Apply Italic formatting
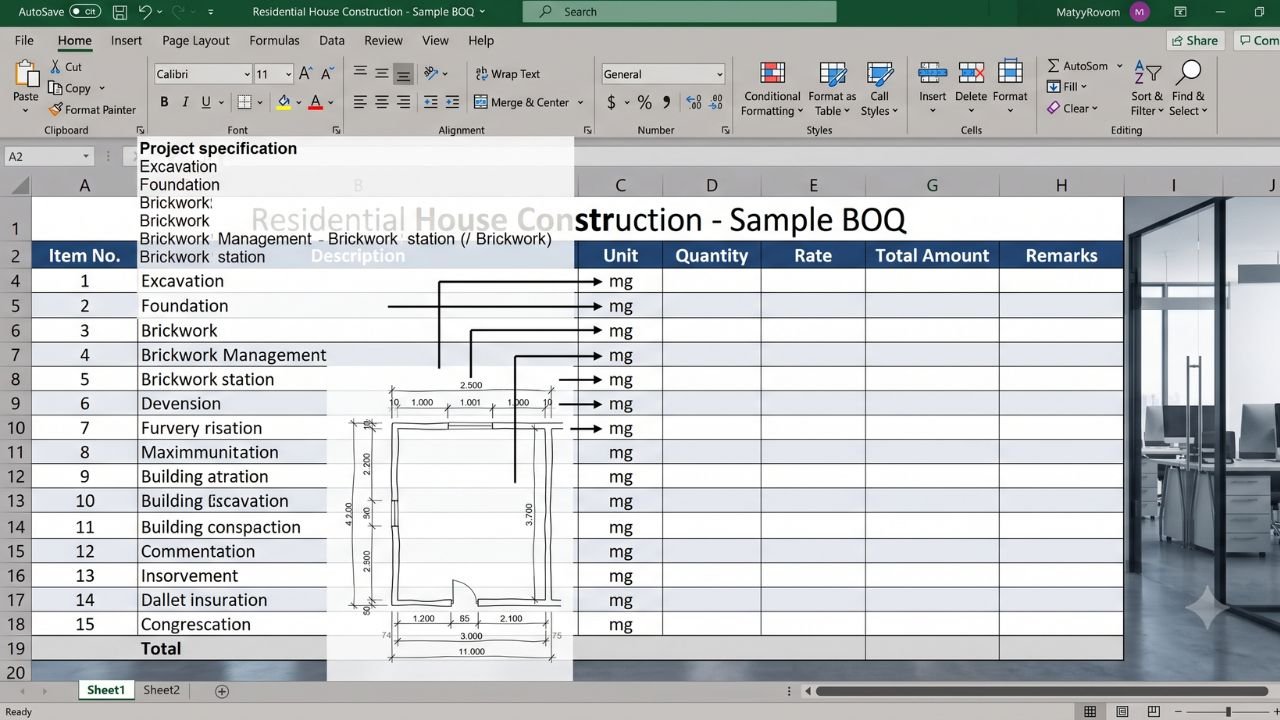The width and height of the screenshot is (1280, 720). coord(185,102)
